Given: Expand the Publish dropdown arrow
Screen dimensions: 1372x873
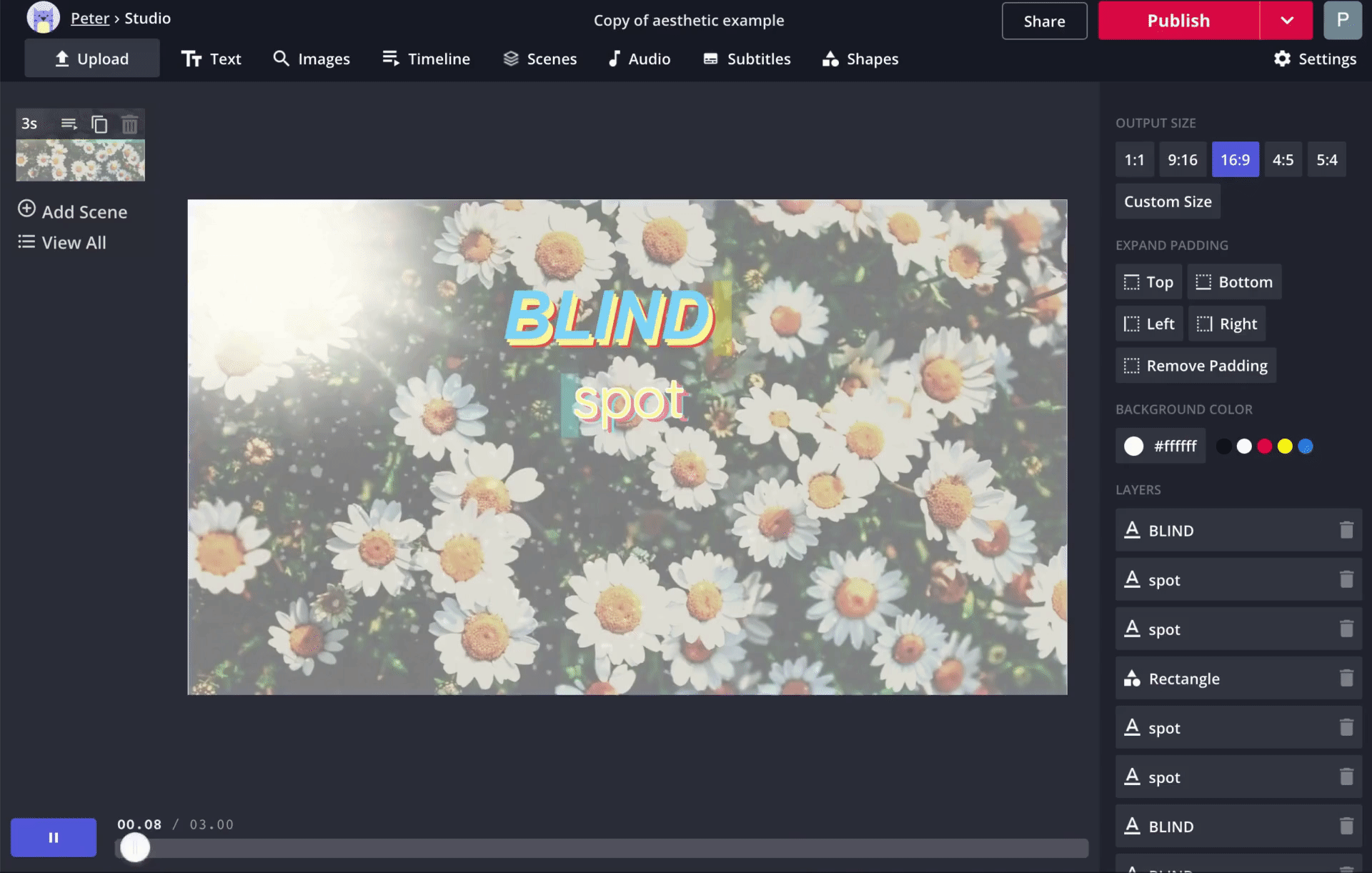Looking at the screenshot, I should (1286, 21).
